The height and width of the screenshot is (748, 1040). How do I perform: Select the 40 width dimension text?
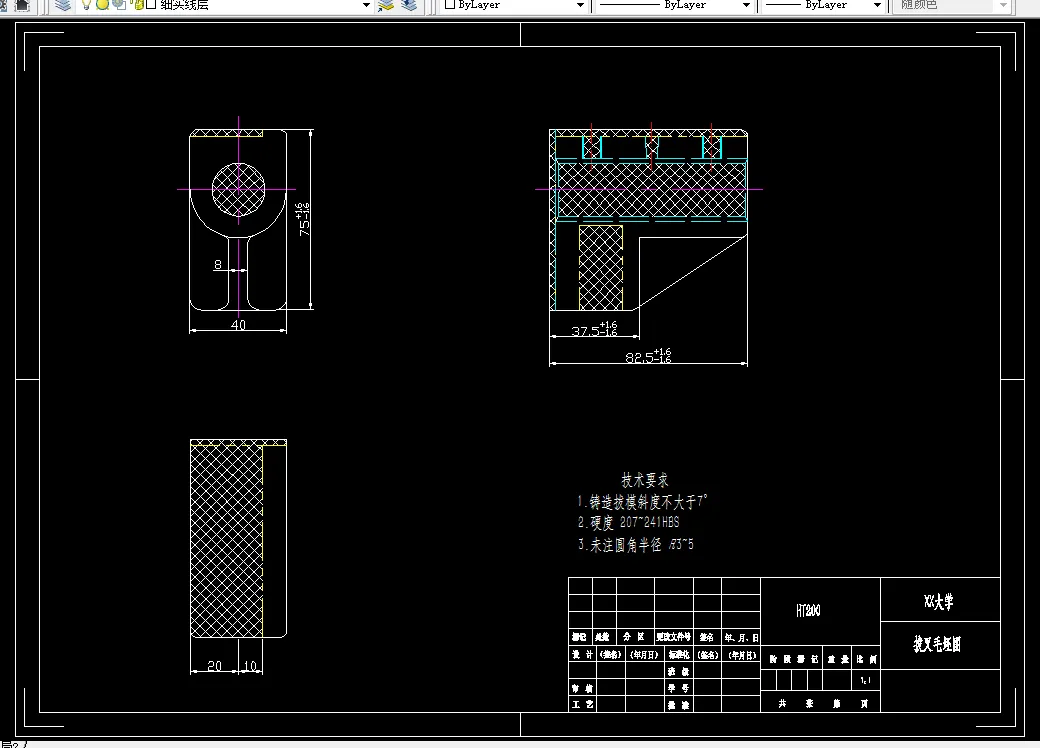click(x=238, y=325)
